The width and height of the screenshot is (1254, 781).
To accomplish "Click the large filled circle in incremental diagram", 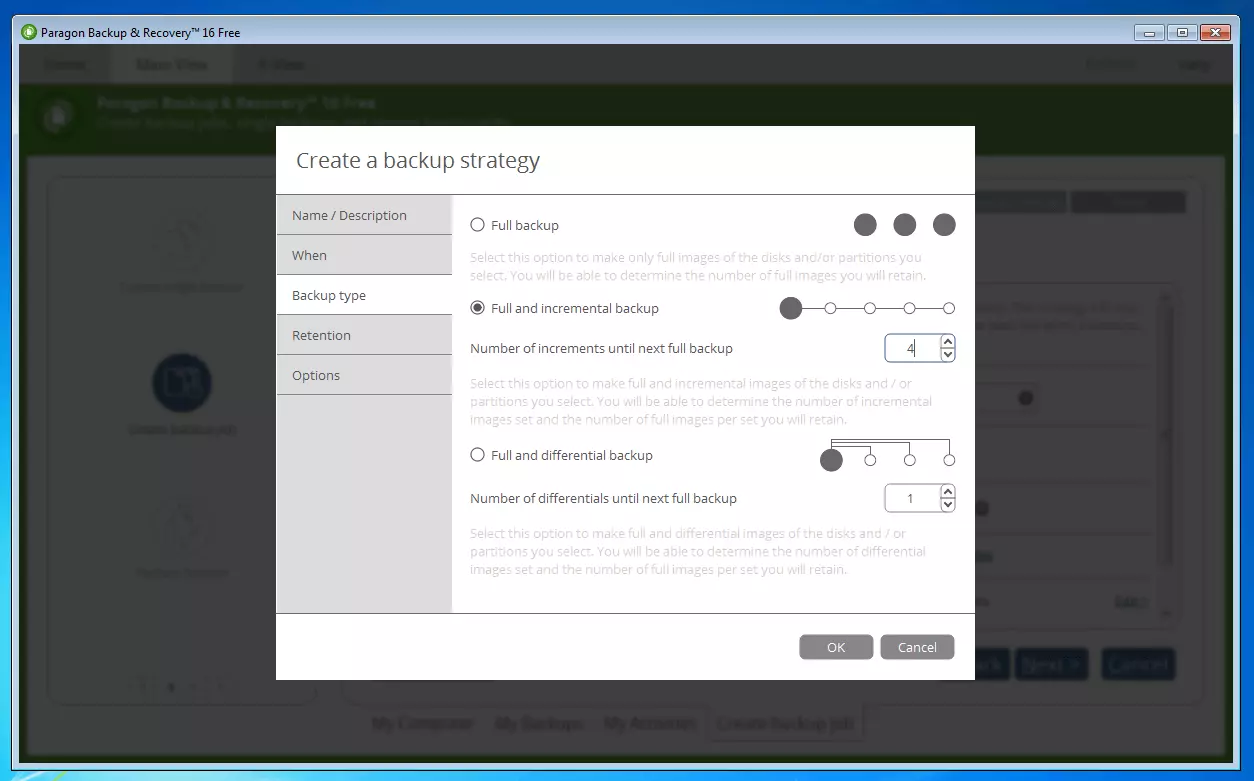I will click(791, 308).
